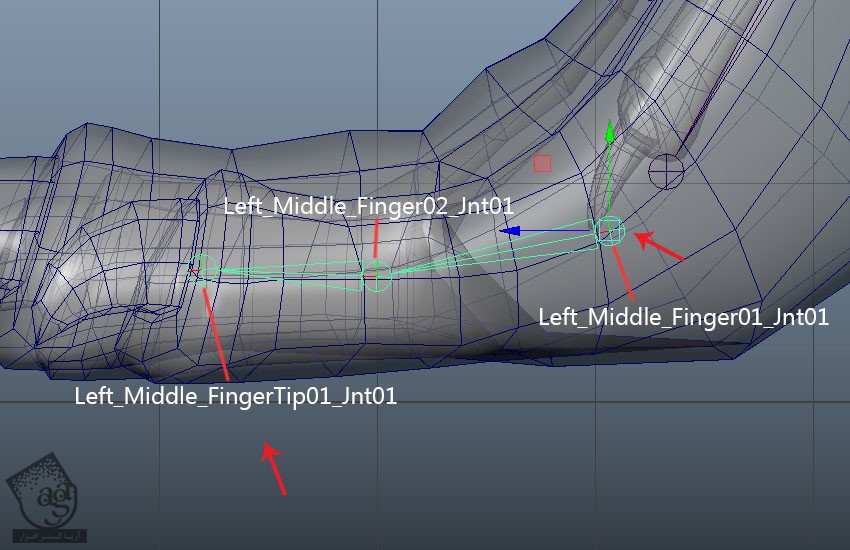This screenshot has width=850, height=550.
Task: Click the Left_Middle_Finger01_Jnt01 text label
Action: pos(683,317)
